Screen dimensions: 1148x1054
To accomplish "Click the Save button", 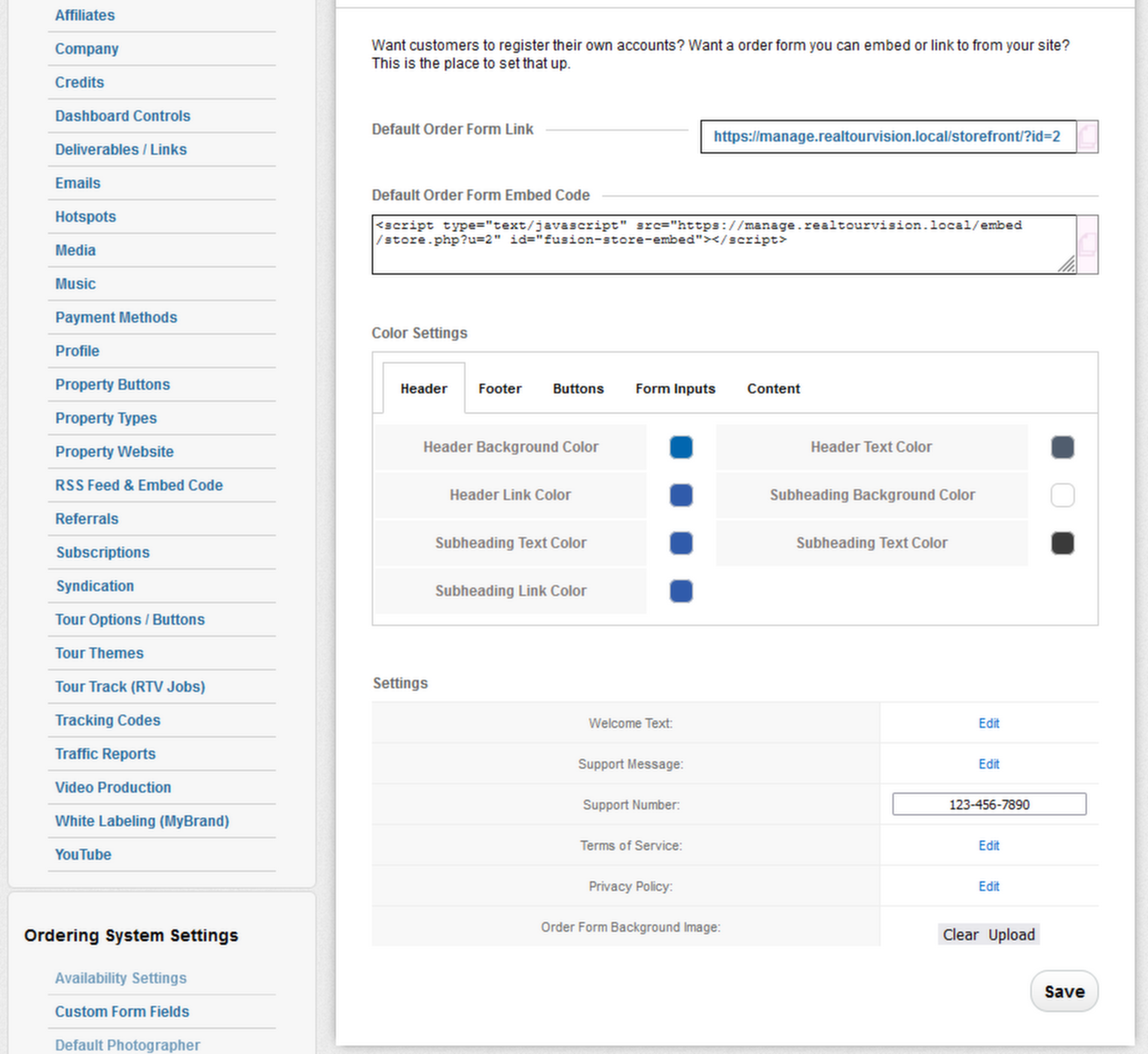I will point(1064,991).
